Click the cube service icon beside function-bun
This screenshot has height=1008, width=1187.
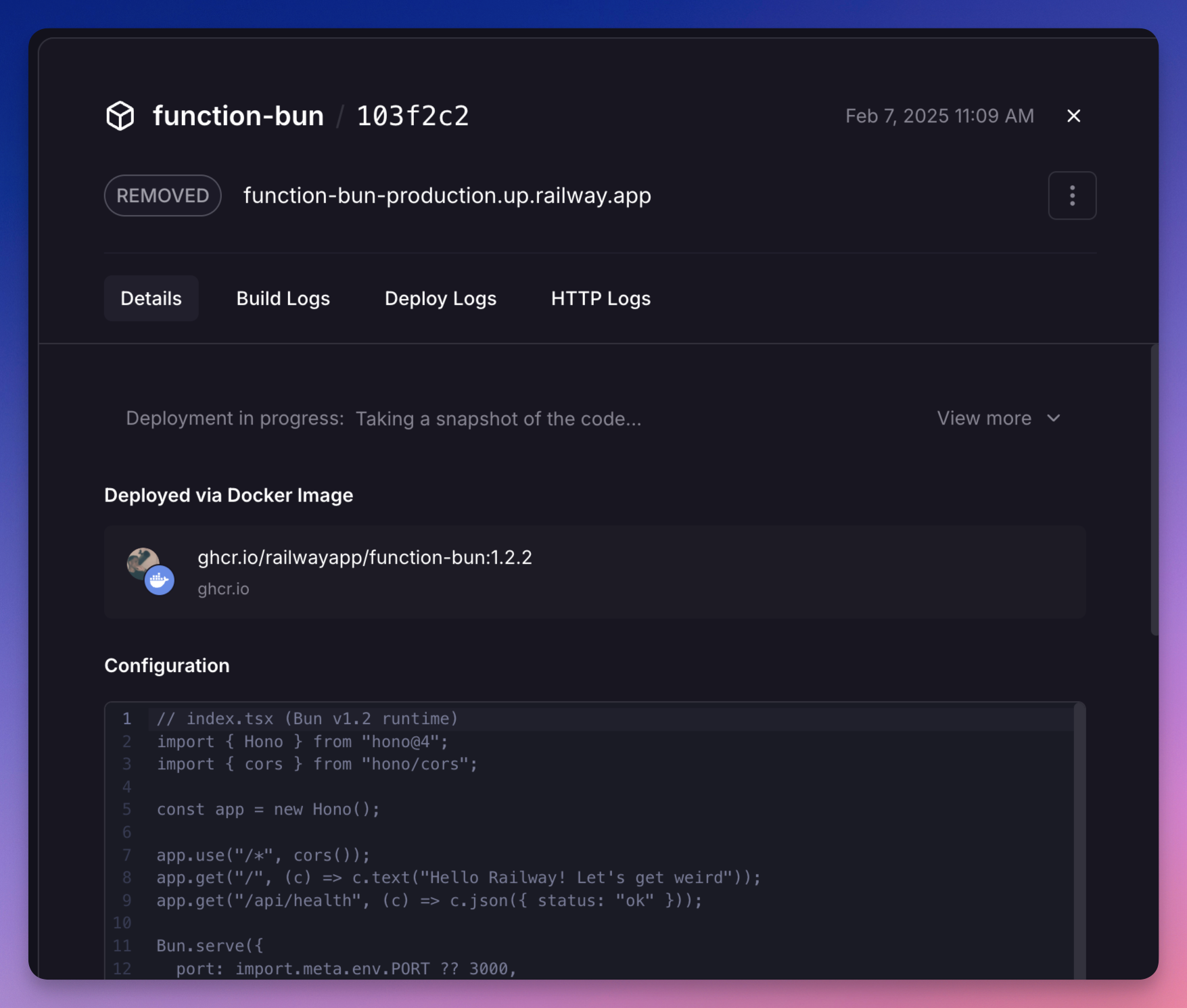(x=120, y=116)
